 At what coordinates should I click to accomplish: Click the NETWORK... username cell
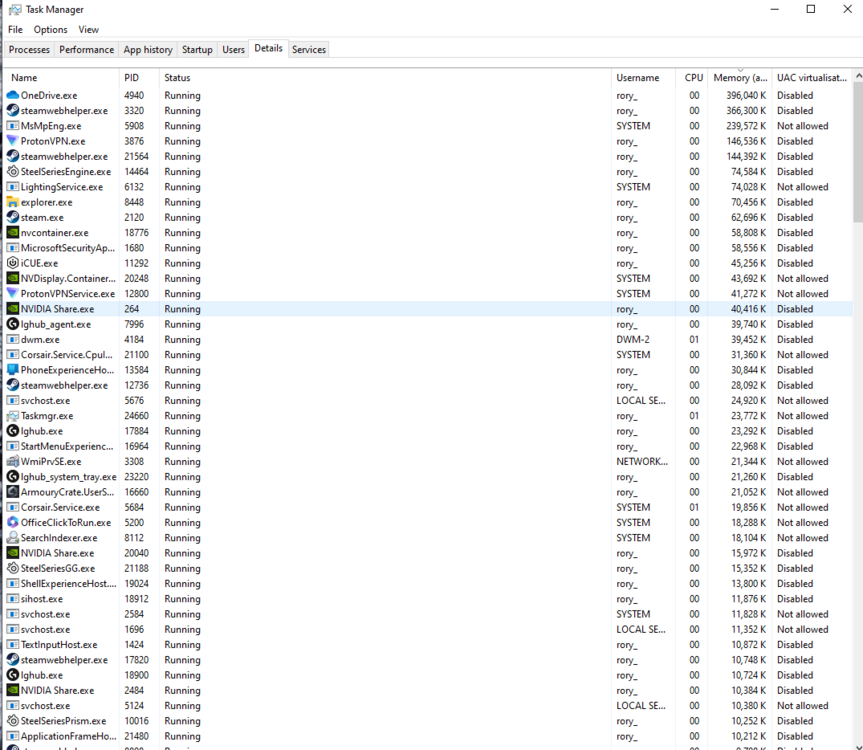(642, 462)
